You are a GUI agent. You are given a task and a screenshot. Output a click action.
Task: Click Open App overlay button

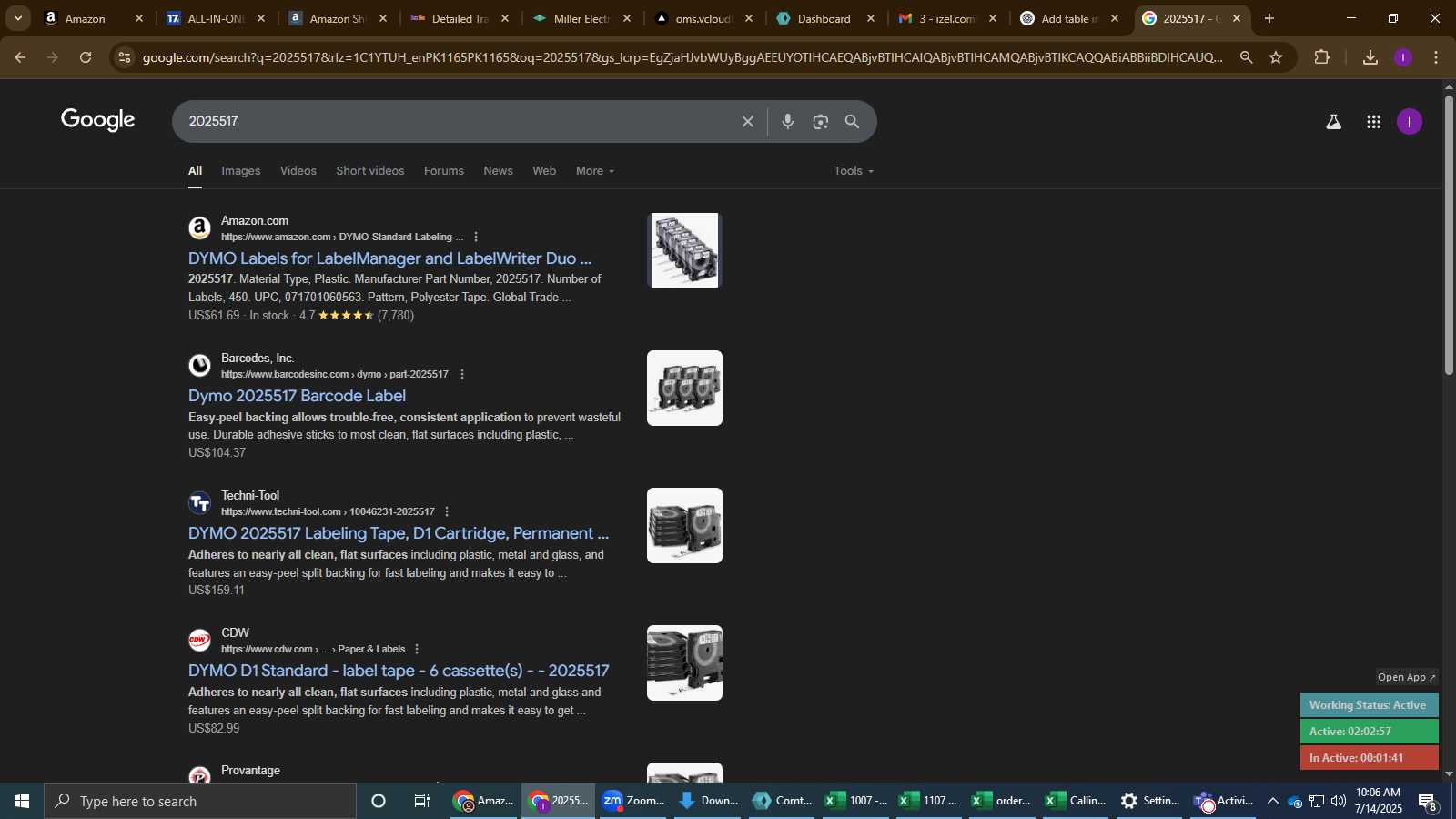1406,677
